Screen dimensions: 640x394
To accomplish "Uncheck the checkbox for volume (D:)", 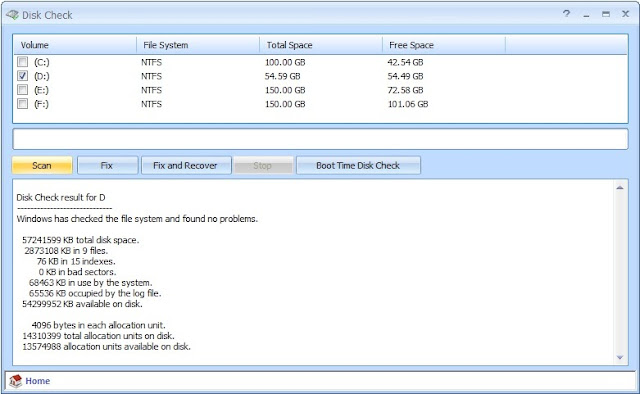I will coord(22,76).
